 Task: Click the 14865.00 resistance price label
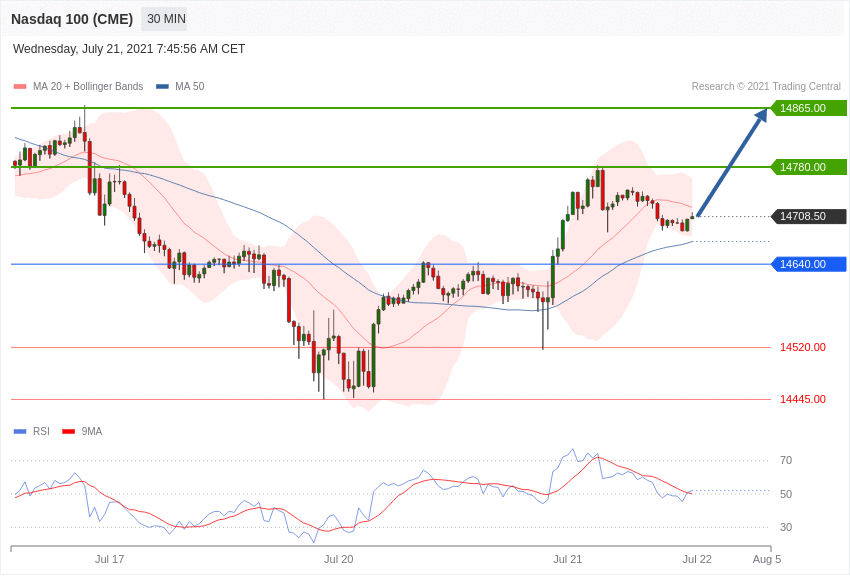coord(808,108)
